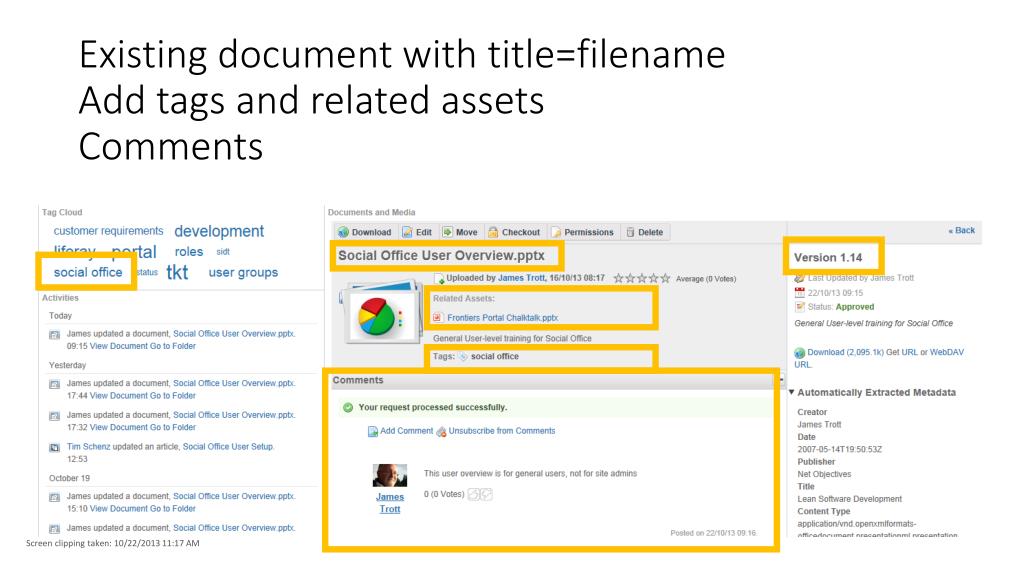Click Go to Folder in the 17:44 activity
The image size is (1024, 576).
click(173, 396)
